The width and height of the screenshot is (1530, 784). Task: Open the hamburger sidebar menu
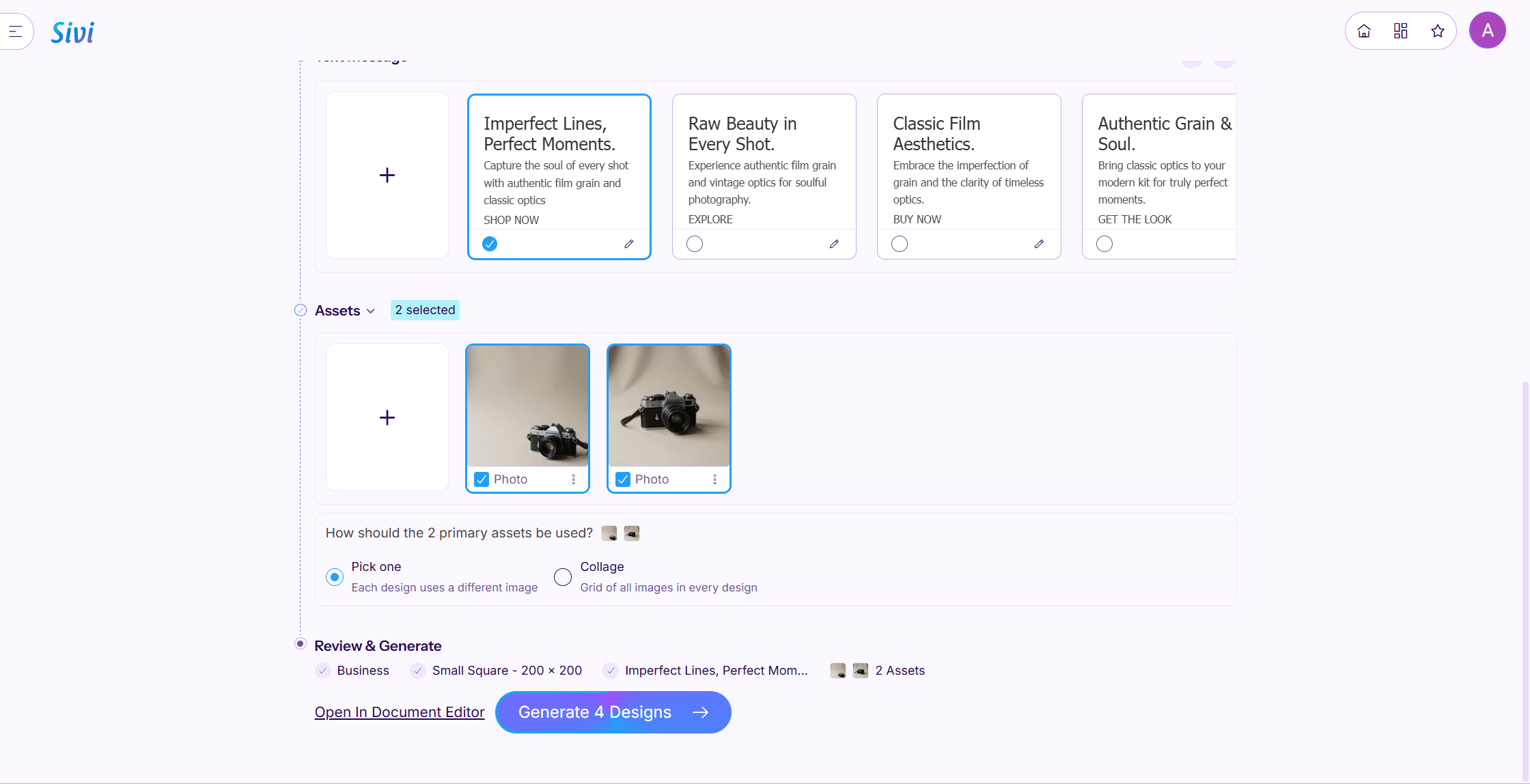click(15, 31)
